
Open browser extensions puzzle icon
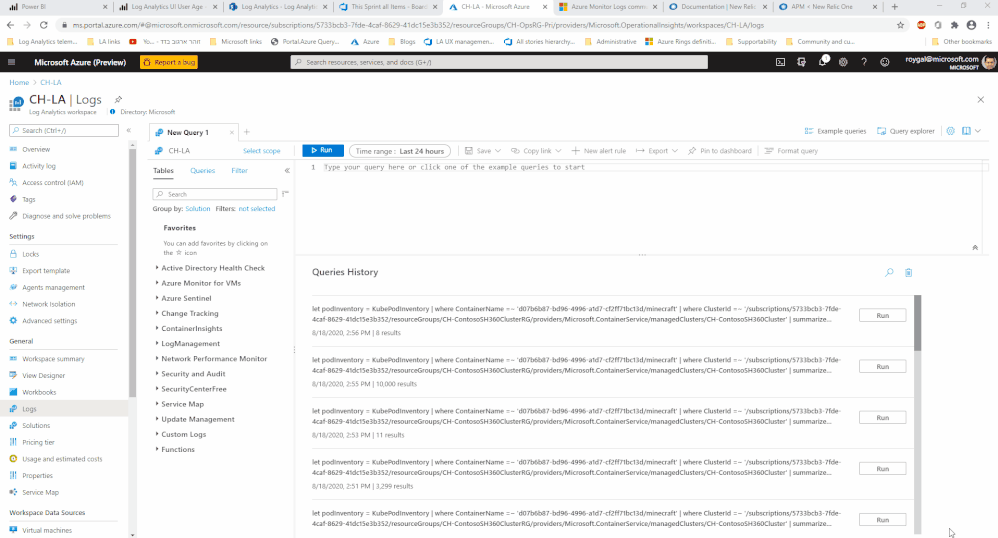[954, 25]
